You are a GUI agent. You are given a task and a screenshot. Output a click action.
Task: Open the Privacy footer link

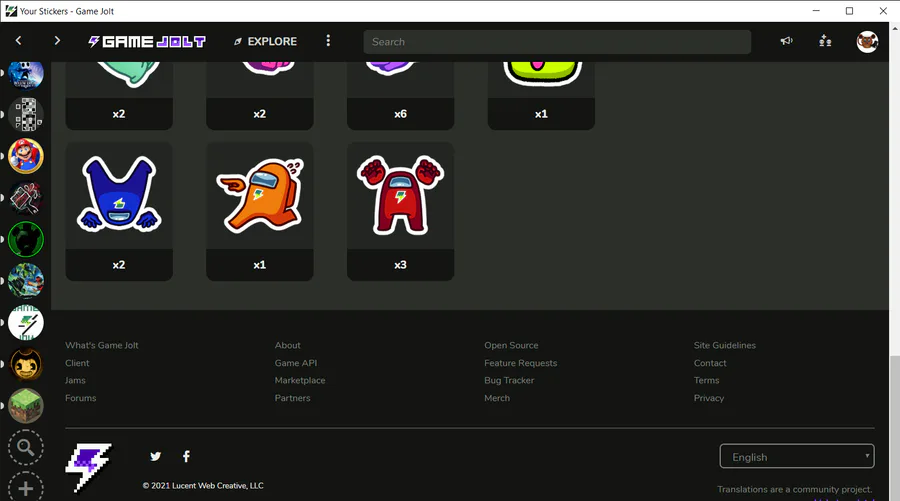click(708, 398)
